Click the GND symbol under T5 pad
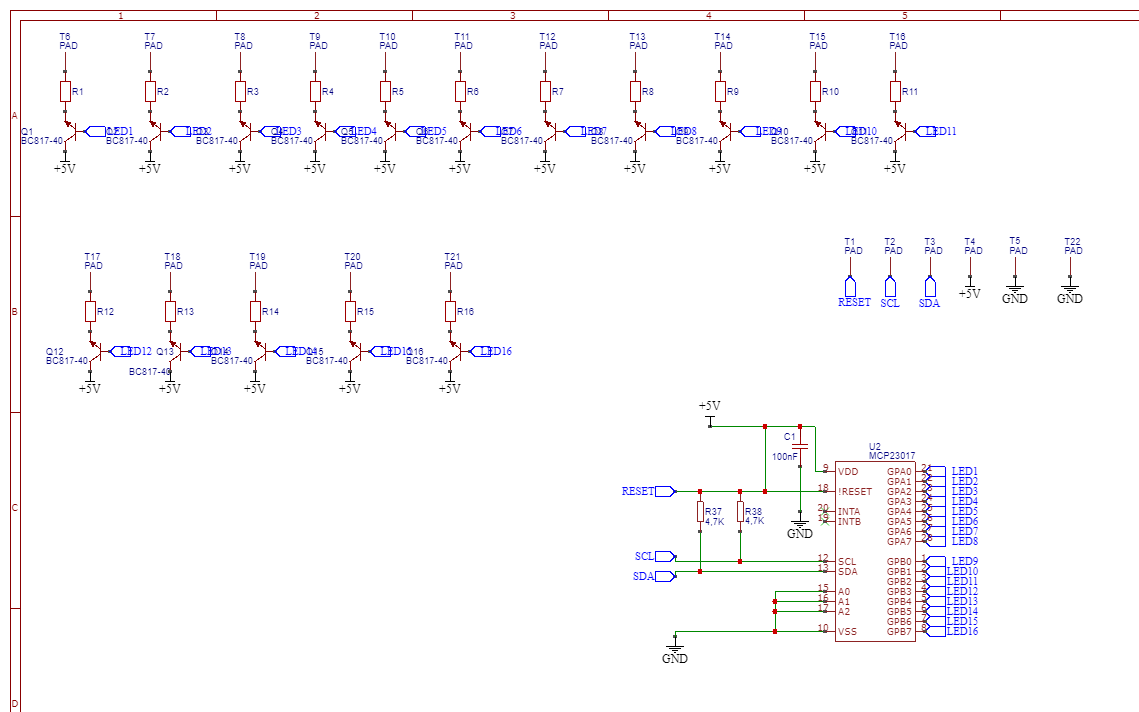This screenshot has height=712, width=1139. [x=1015, y=292]
